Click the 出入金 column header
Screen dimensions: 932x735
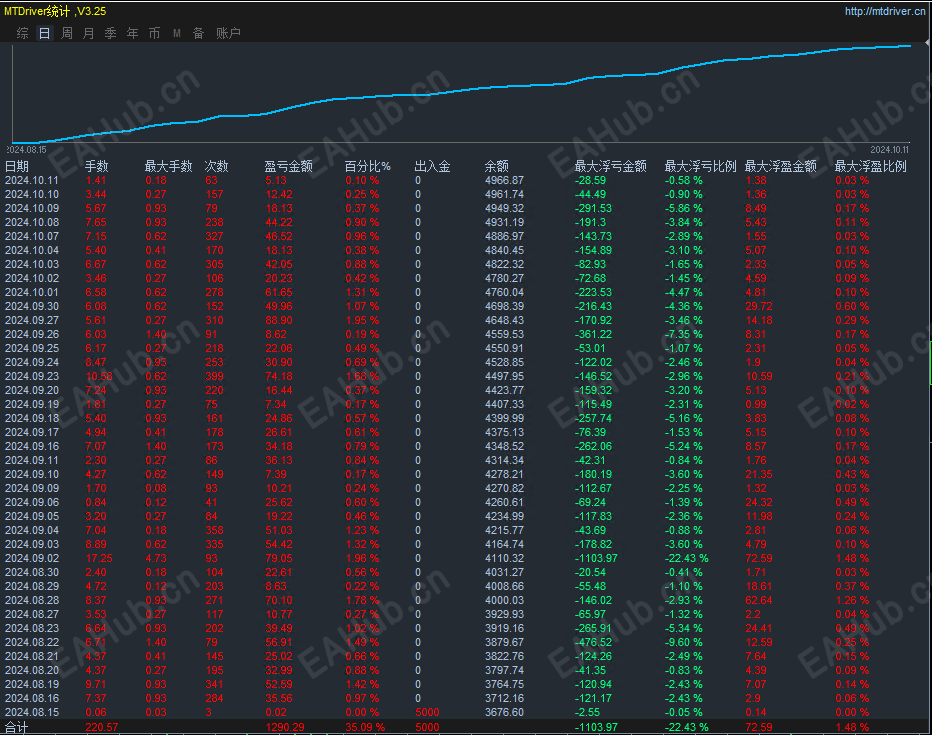coord(432,166)
